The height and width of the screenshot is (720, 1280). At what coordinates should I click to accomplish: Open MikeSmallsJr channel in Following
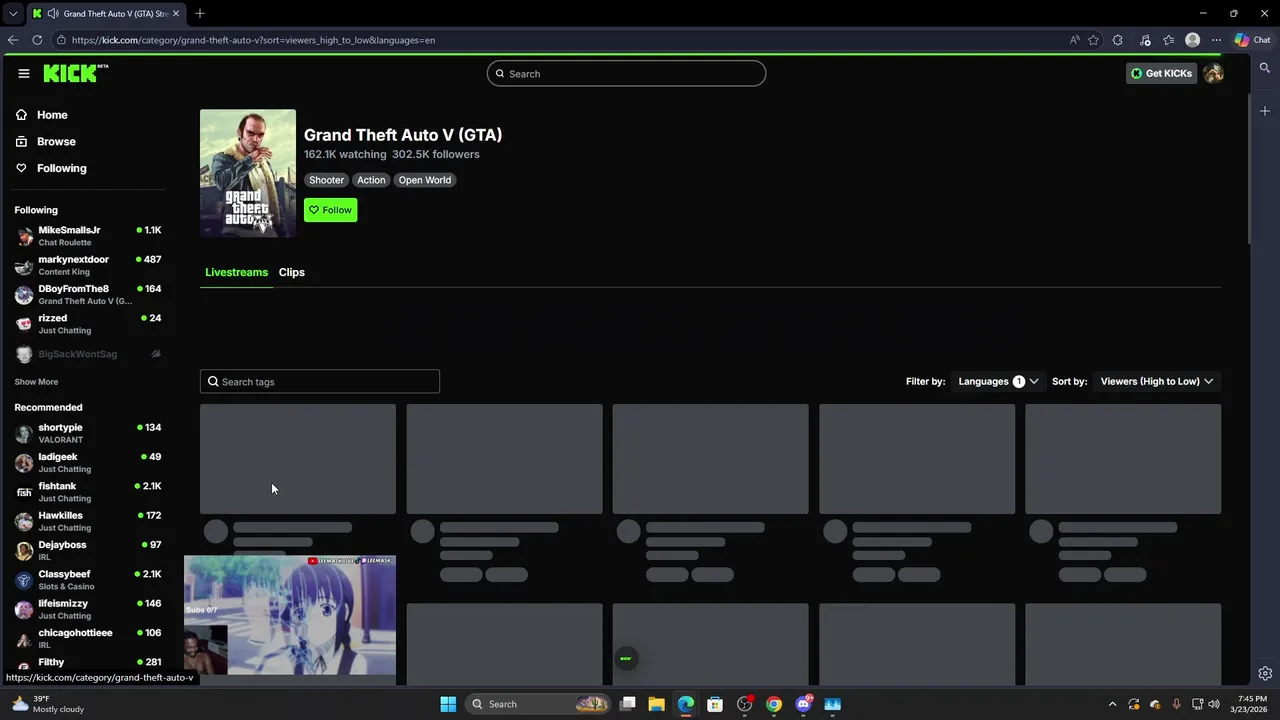point(88,236)
